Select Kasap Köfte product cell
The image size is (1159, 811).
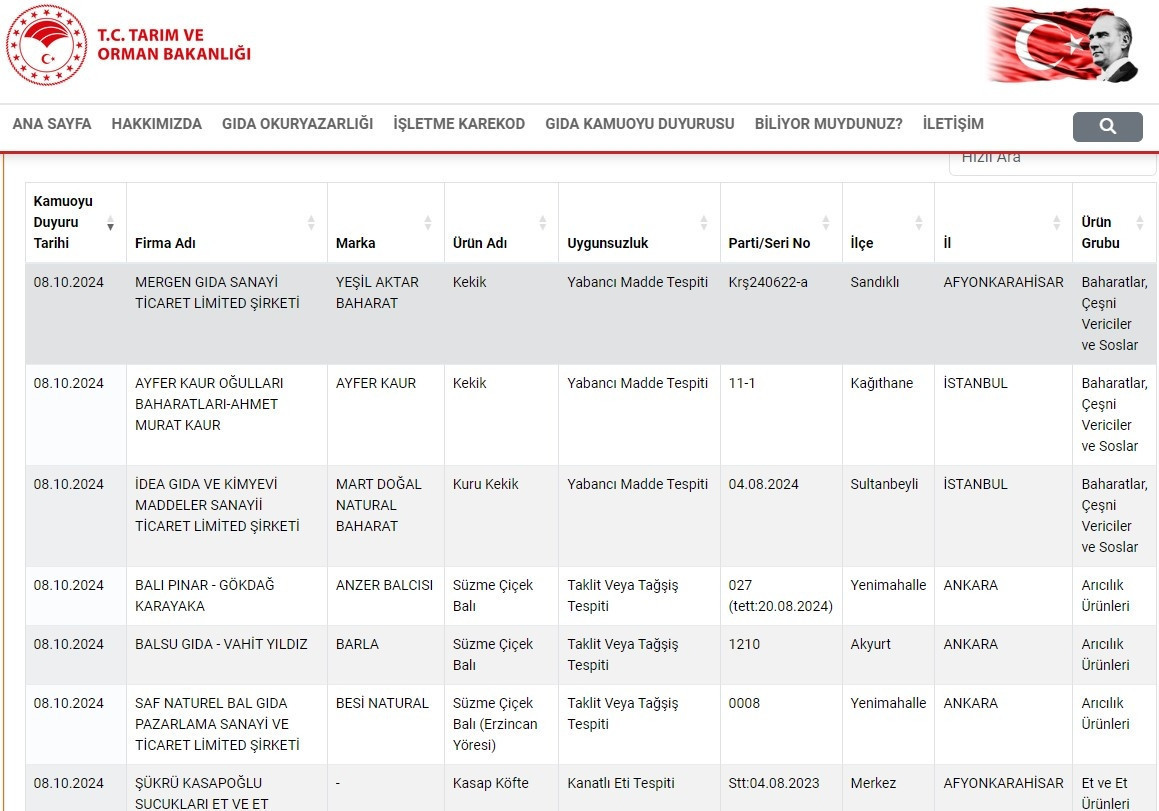[x=501, y=788]
